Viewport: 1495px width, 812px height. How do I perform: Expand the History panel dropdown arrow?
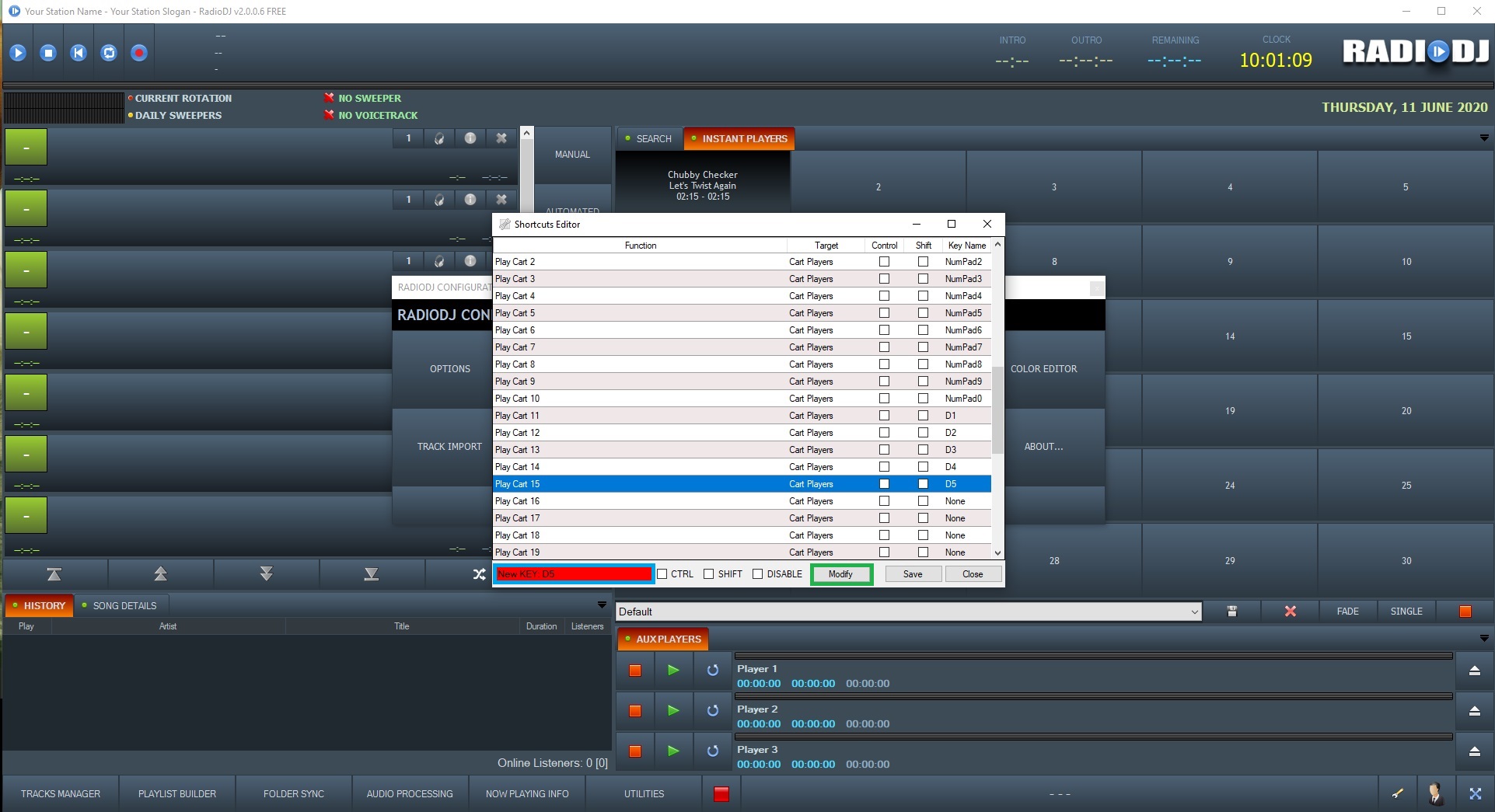point(602,605)
